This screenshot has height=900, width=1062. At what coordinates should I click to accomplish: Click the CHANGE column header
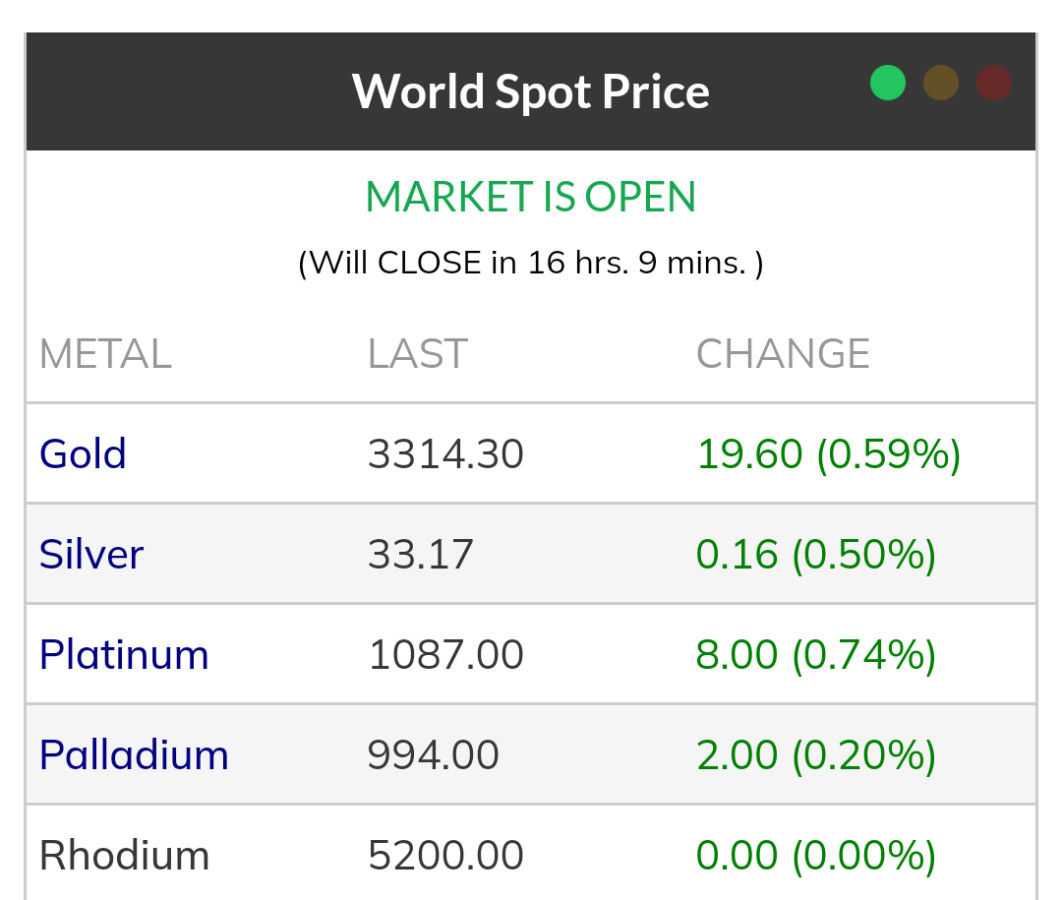click(x=783, y=354)
